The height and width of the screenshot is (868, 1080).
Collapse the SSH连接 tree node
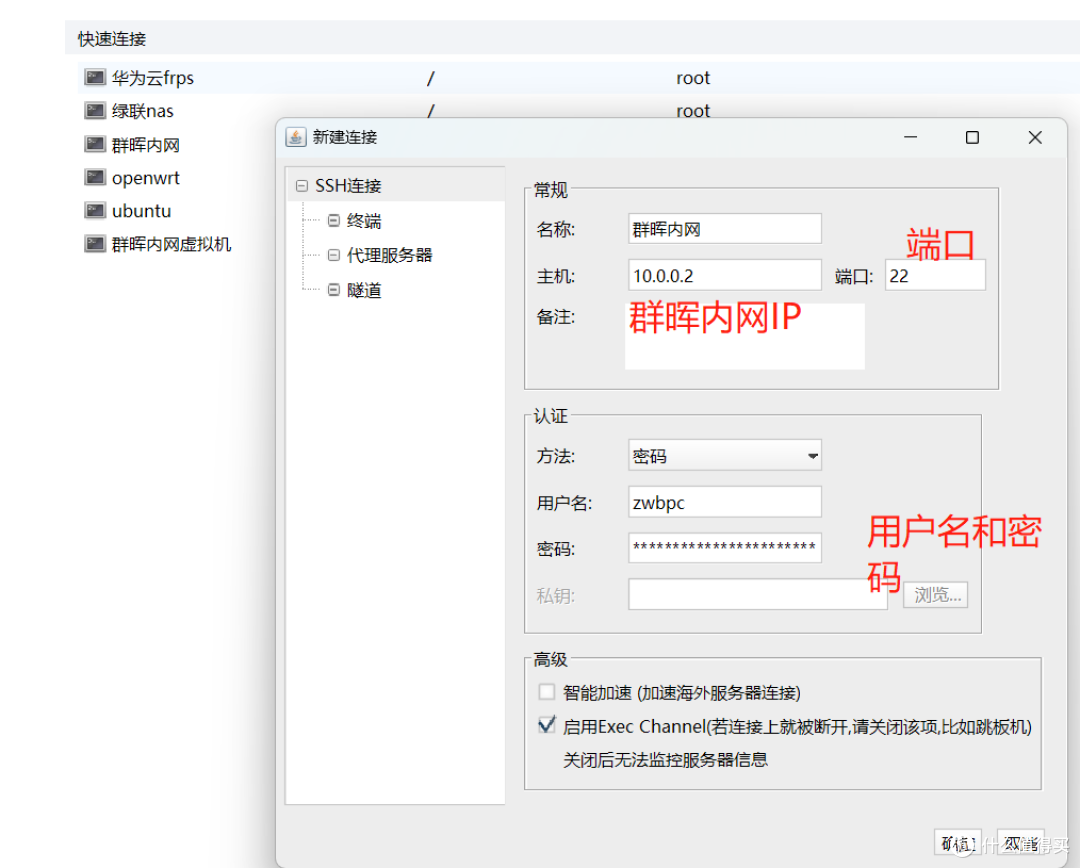(302, 186)
